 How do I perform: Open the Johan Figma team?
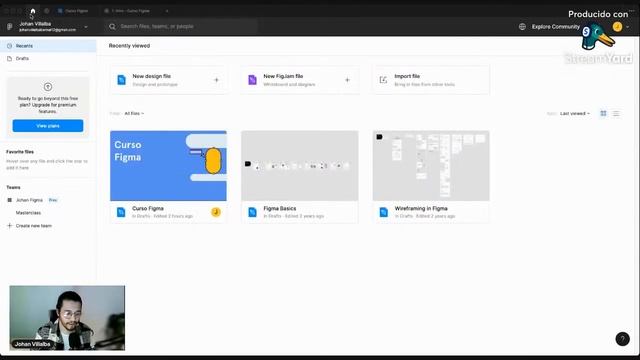coord(29,200)
